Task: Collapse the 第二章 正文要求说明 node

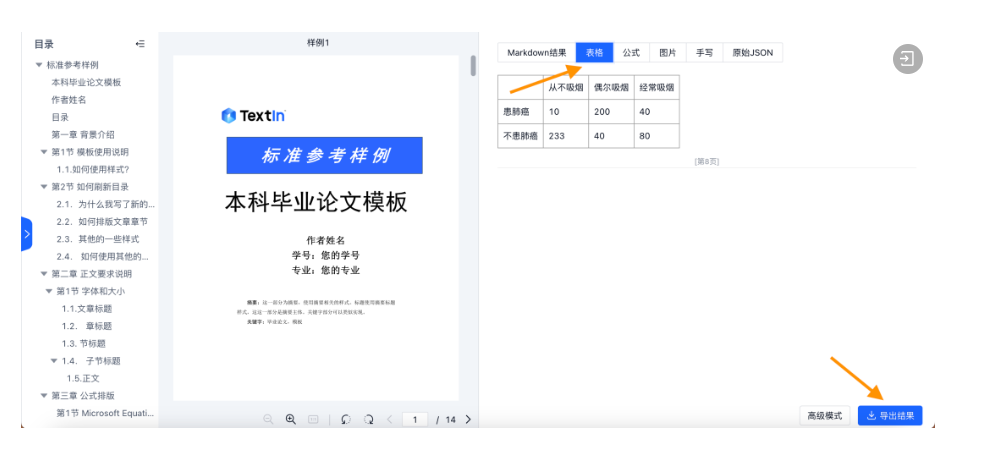Action: coord(44,273)
